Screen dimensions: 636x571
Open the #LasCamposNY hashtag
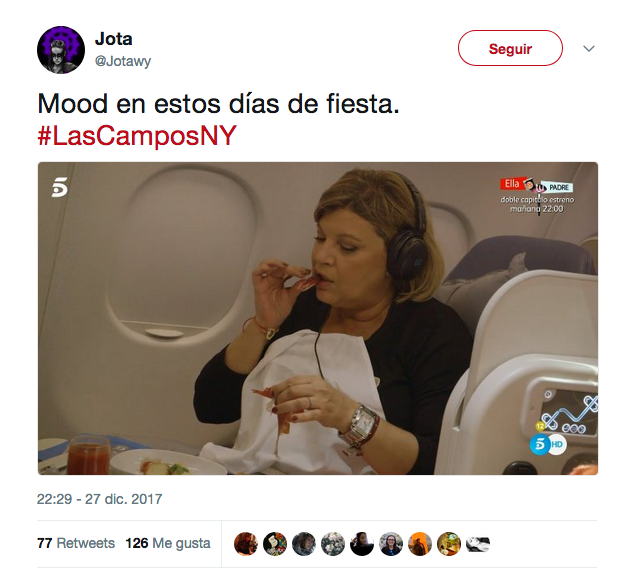pos(137,135)
